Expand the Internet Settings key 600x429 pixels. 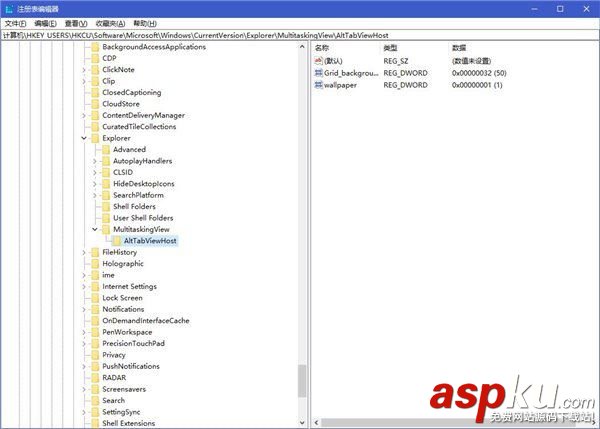[x=84, y=287]
